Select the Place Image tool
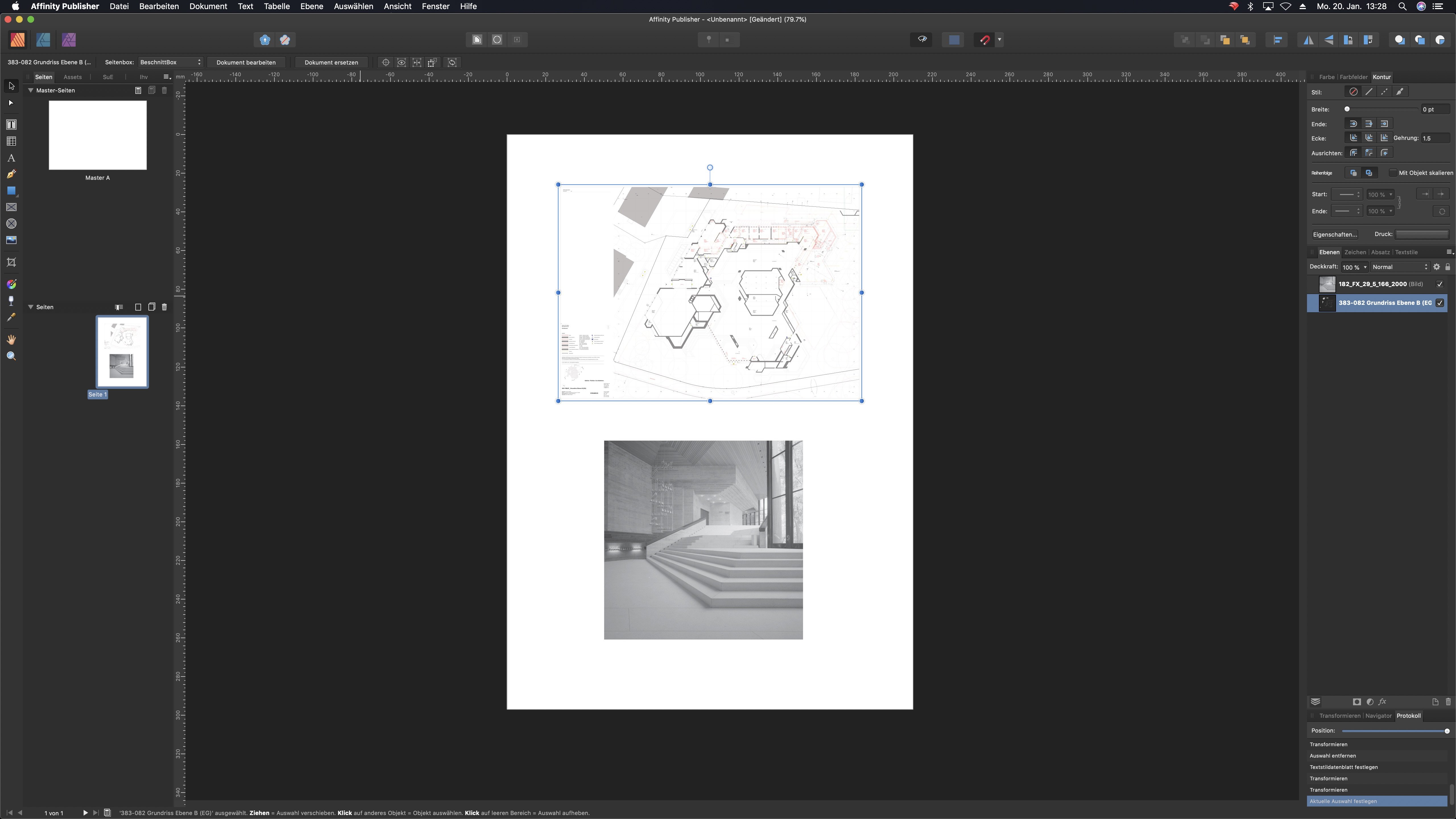The image size is (1456, 819). coord(11,240)
